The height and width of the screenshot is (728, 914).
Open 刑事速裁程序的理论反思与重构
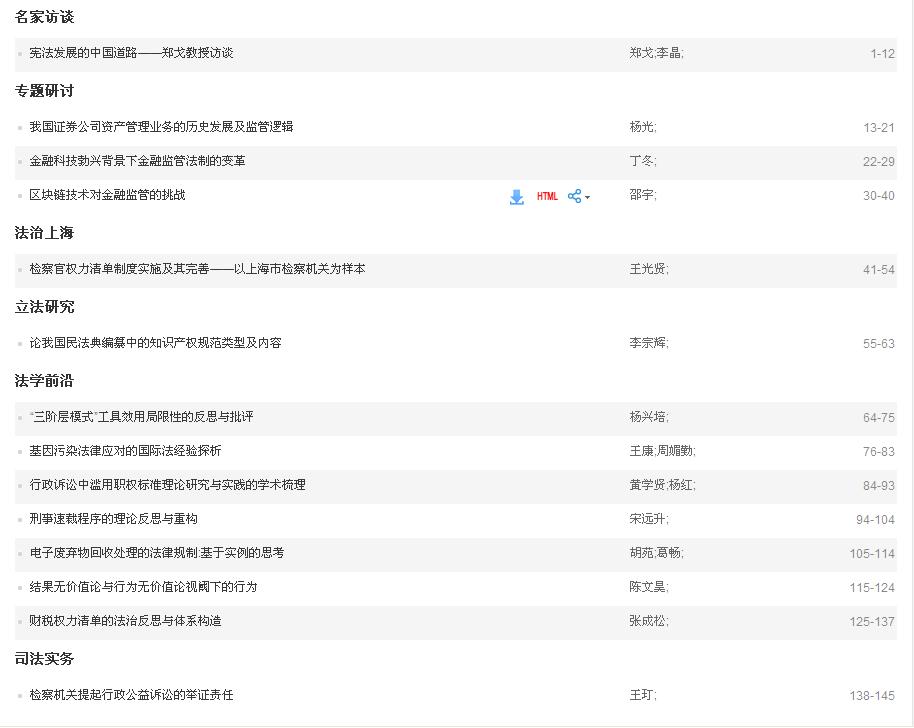[x=113, y=519]
